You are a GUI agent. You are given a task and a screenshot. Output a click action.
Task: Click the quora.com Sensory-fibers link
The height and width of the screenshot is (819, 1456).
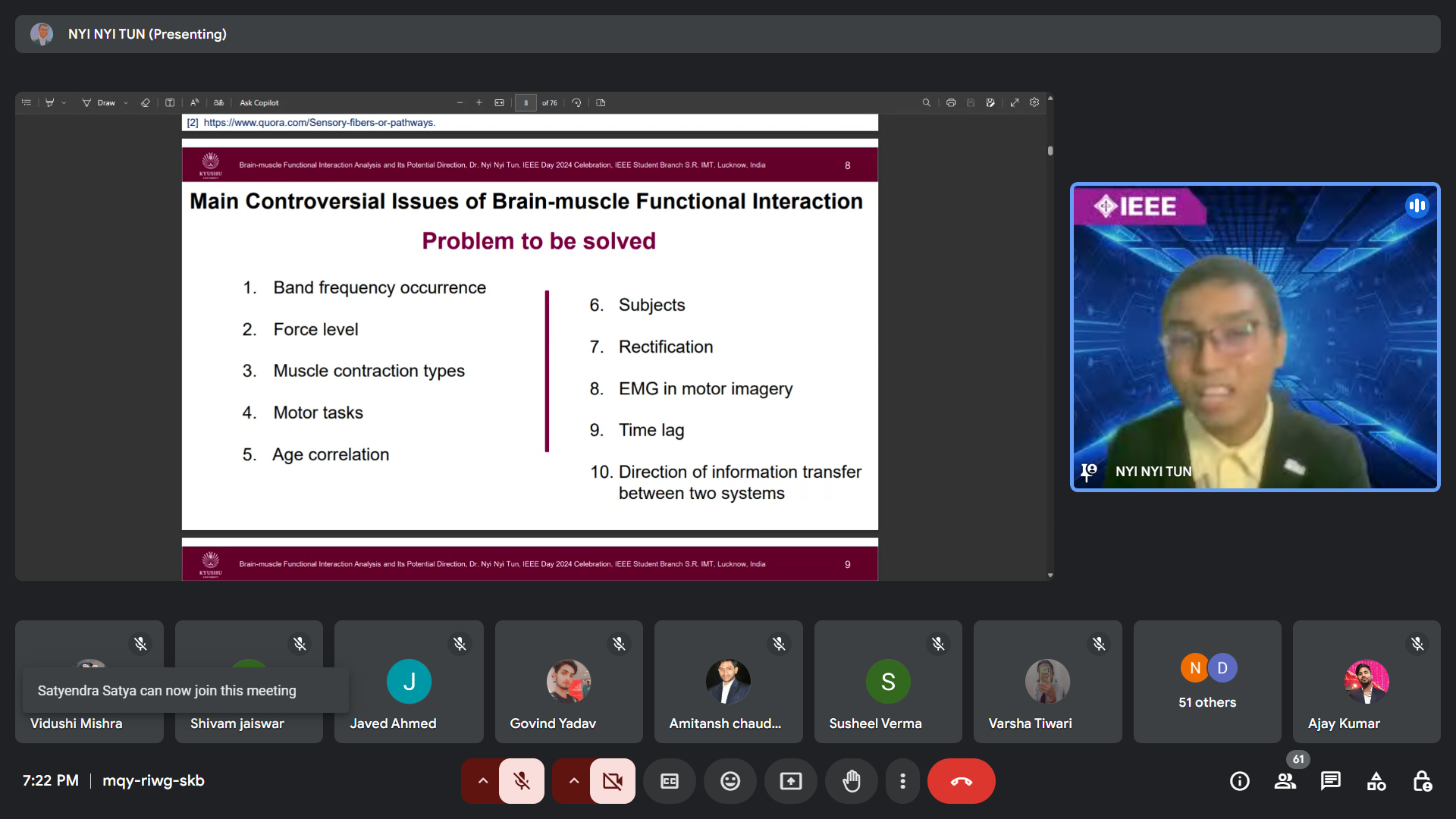pyautogui.click(x=318, y=123)
